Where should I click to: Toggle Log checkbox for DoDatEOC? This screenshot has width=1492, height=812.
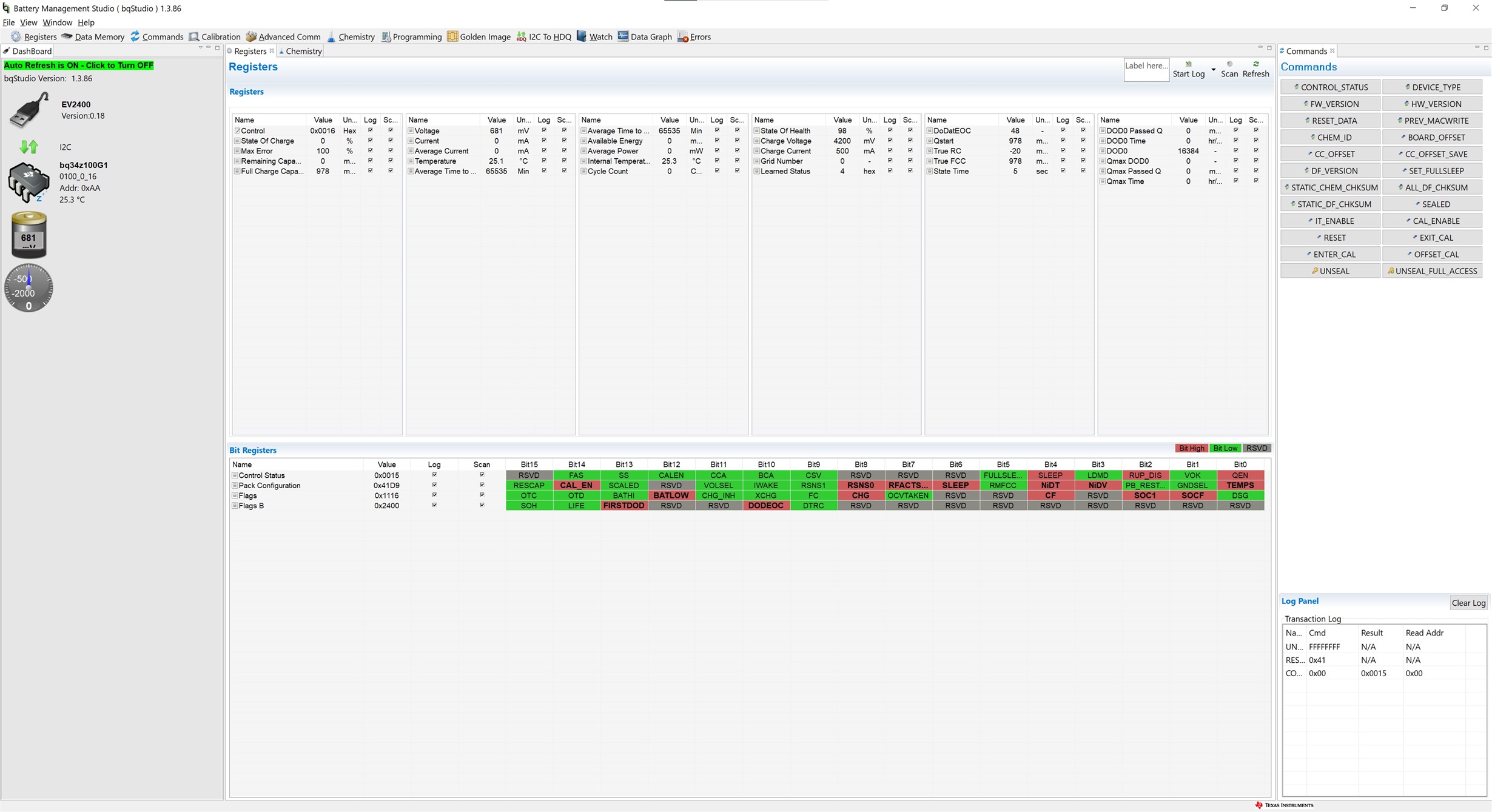coord(1063,130)
